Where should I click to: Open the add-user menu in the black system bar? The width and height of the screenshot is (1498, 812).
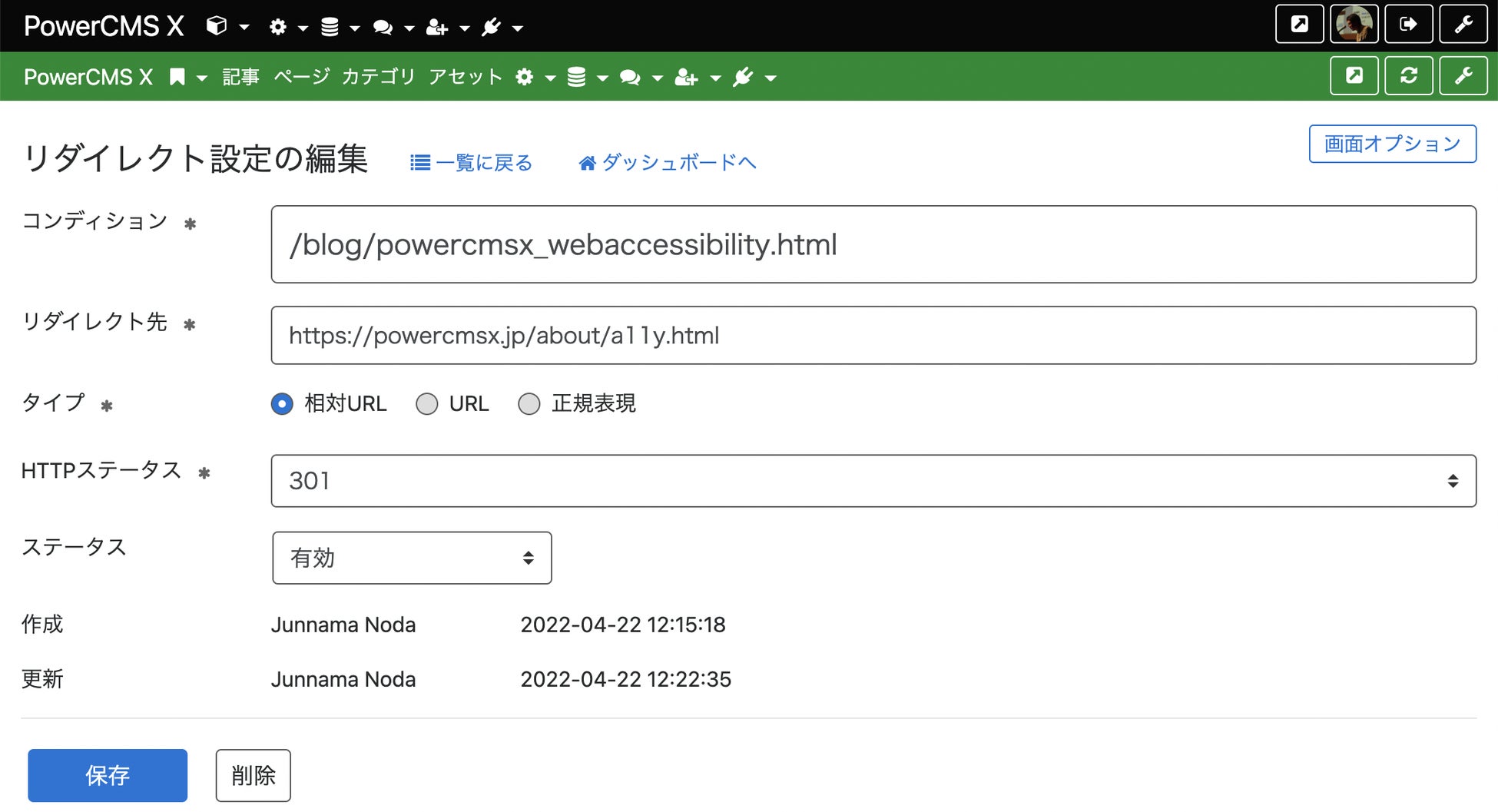coord(447,27)
